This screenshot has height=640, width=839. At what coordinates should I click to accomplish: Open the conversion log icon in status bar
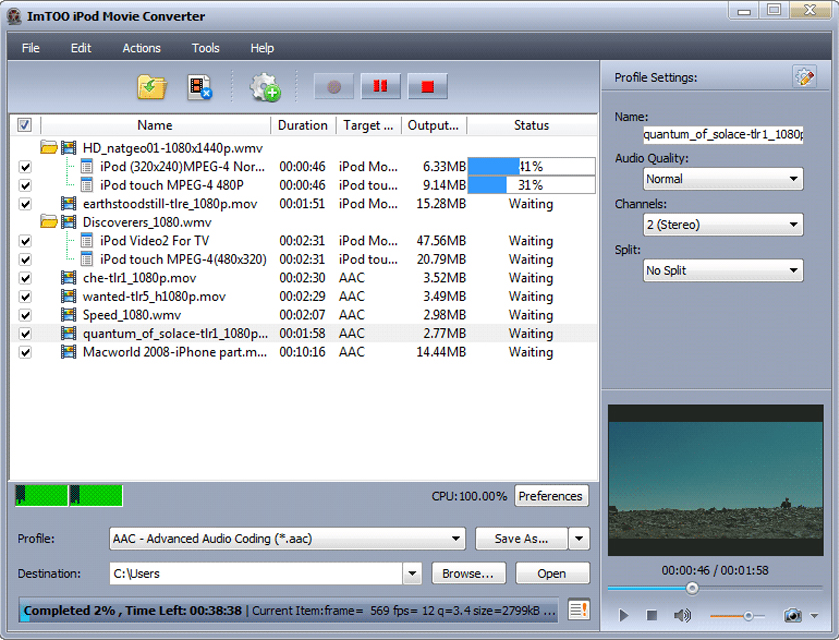(577, 609)
